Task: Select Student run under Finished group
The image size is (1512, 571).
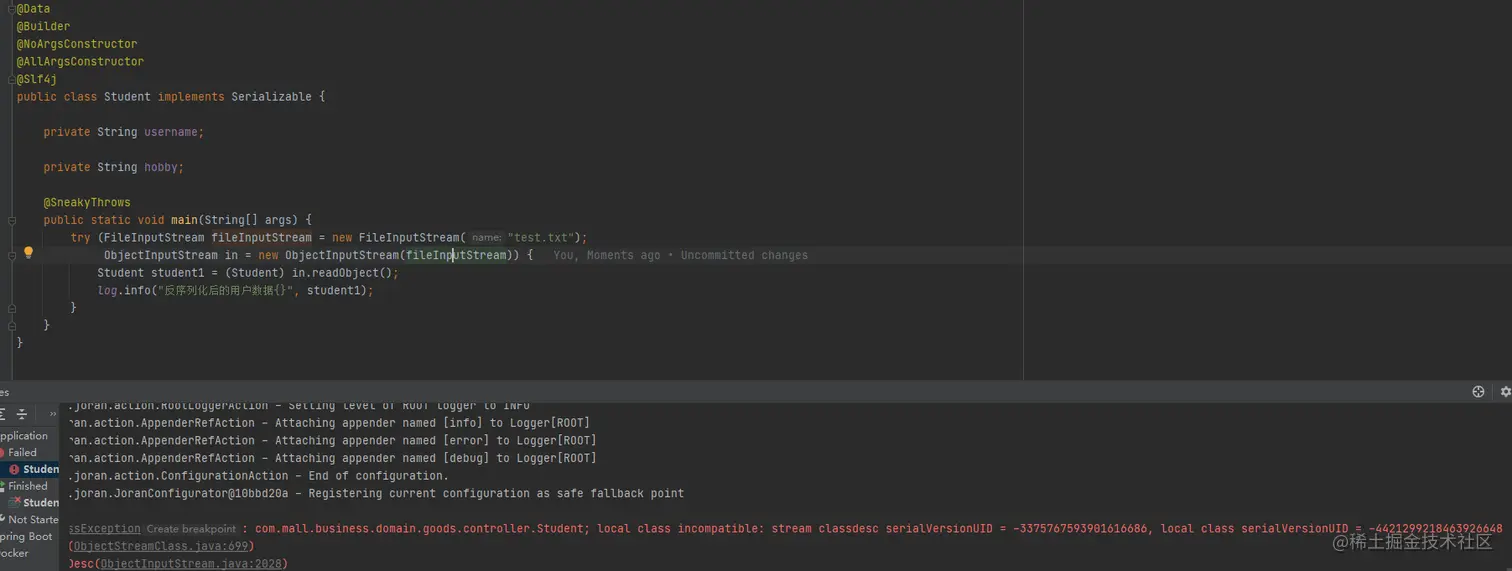Action: point(41,503)
